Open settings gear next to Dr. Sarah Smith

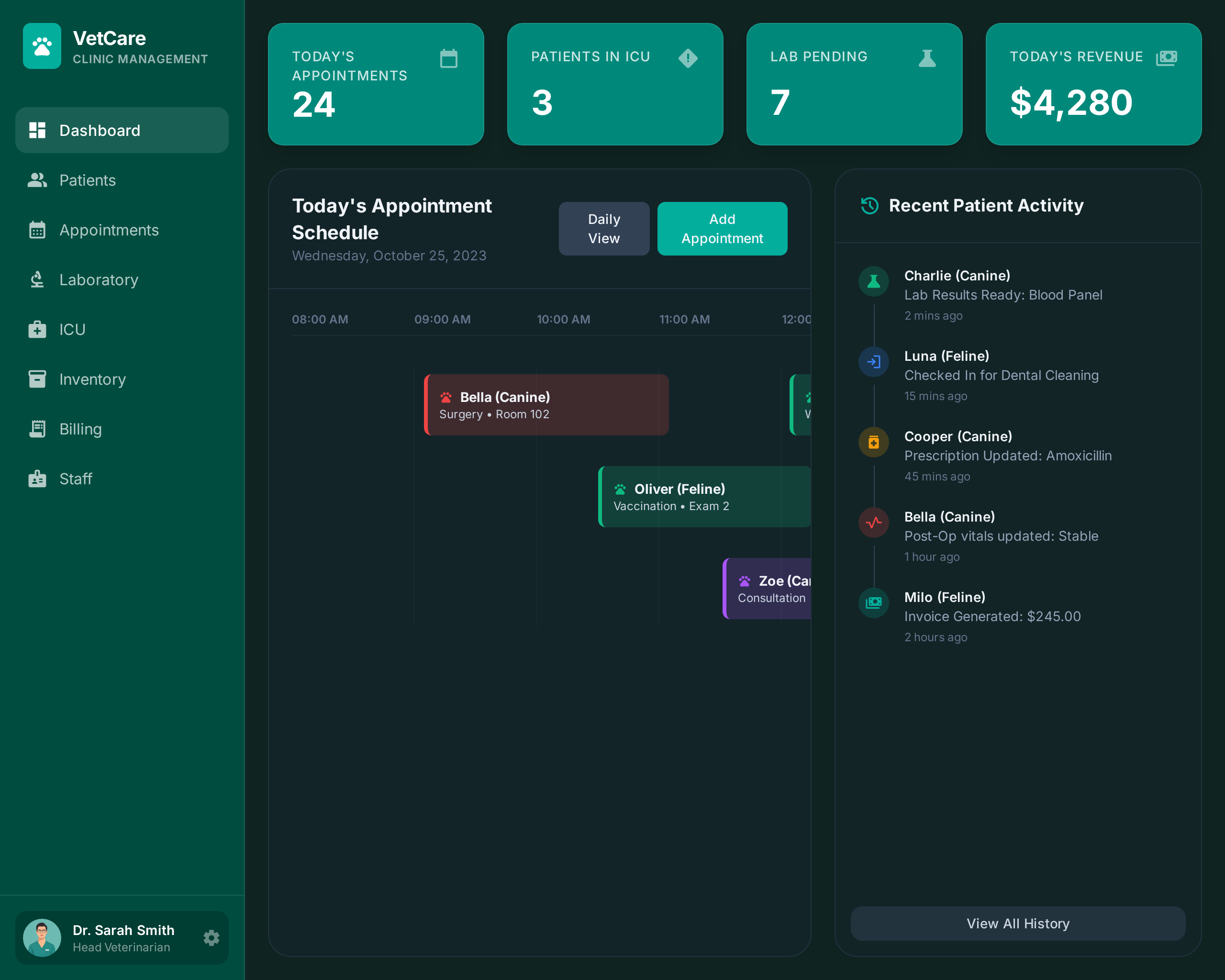click(x=212, y=937)
